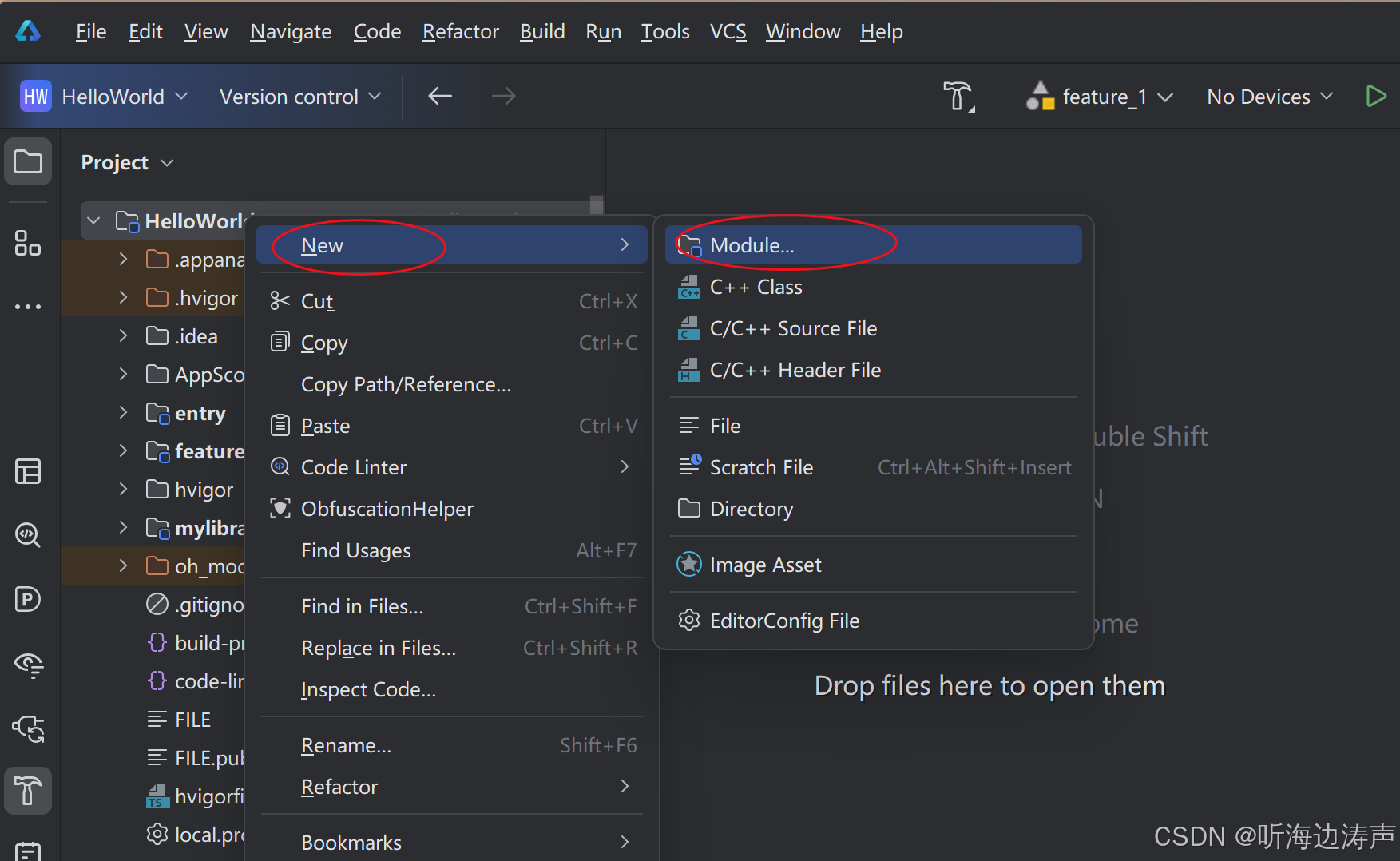This screenshot has width=1400, height=861.
Task: Expand the .hvigor folder node
Action: [123, 298]
